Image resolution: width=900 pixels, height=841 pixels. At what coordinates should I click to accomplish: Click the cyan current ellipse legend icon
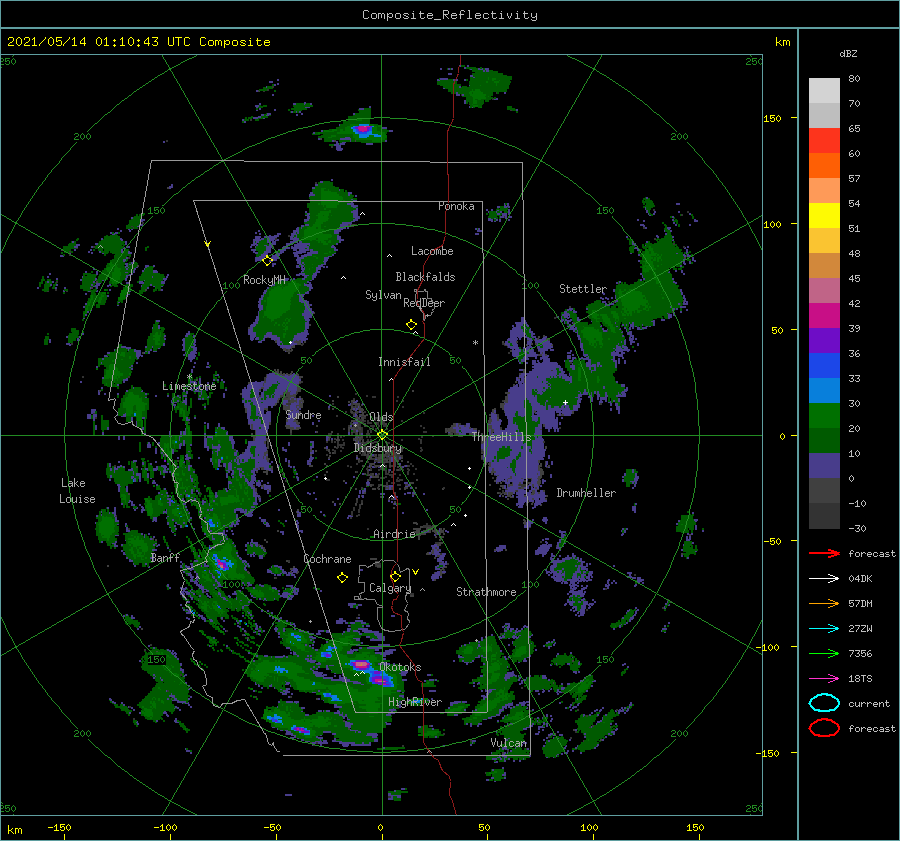coord(824,703)
